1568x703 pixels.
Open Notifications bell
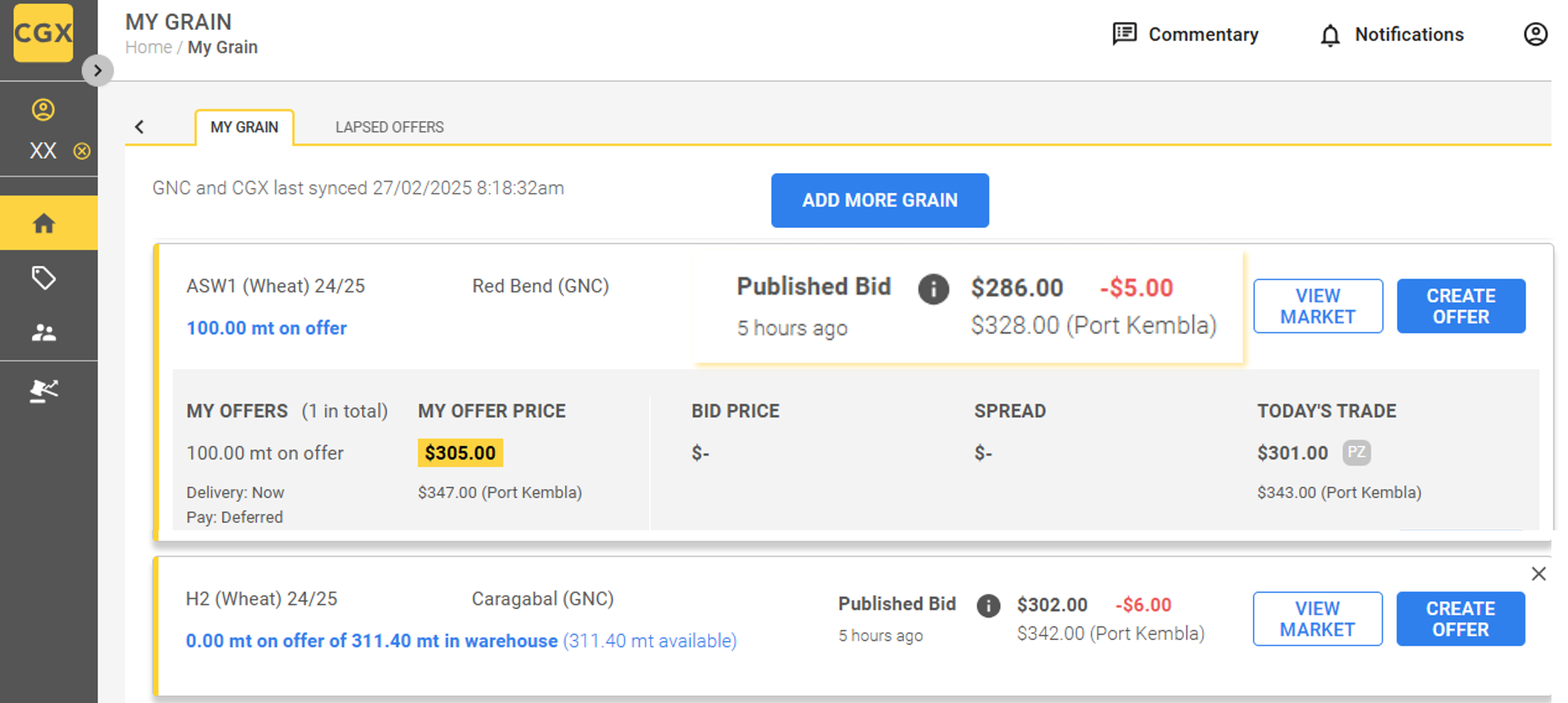pos(1392,35)
